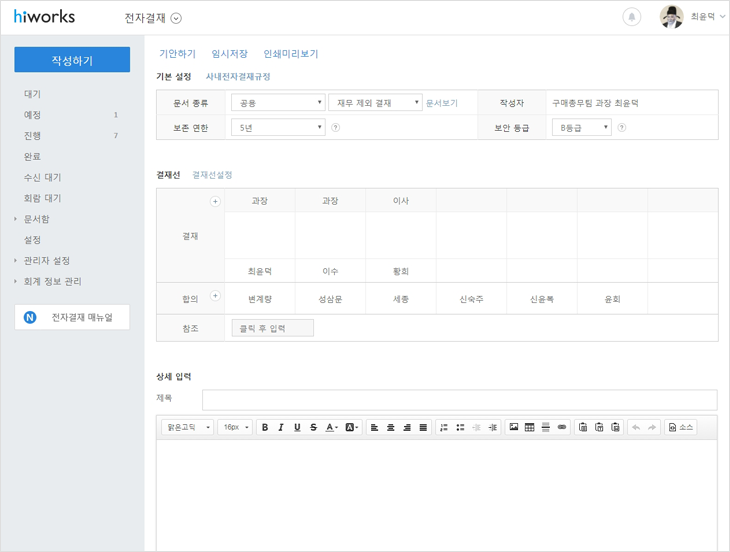The width and height of the screenshot is (730, 552).
Task: Add approver with 결재 plus icon
Action: click(x=215, y=202)
